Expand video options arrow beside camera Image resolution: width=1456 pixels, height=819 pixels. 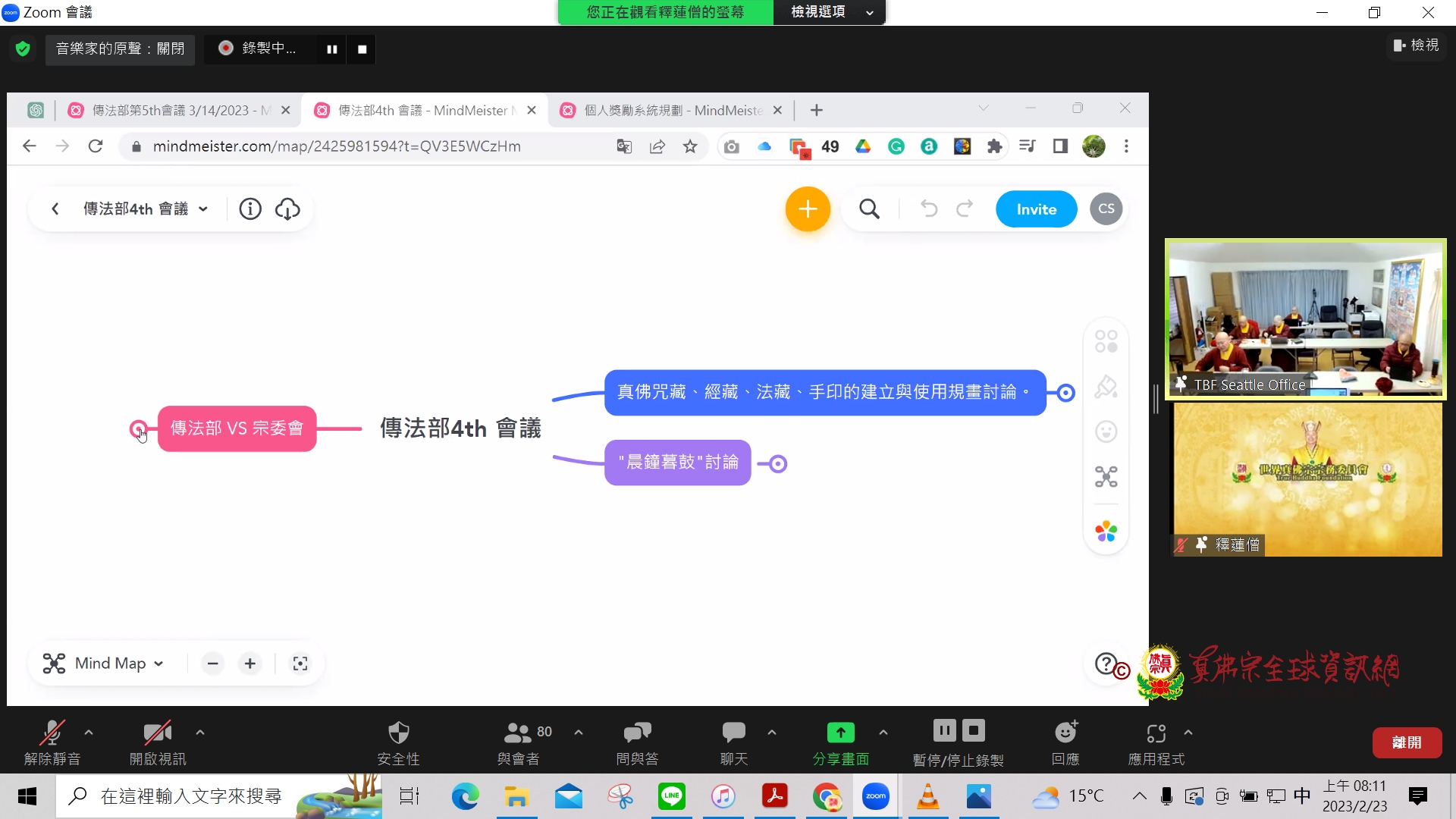tap(200, 733)
